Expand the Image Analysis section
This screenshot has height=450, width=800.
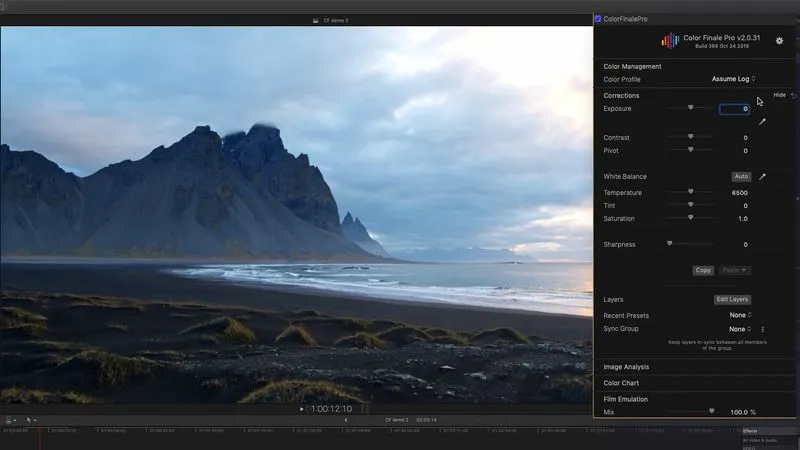(626, 367)
